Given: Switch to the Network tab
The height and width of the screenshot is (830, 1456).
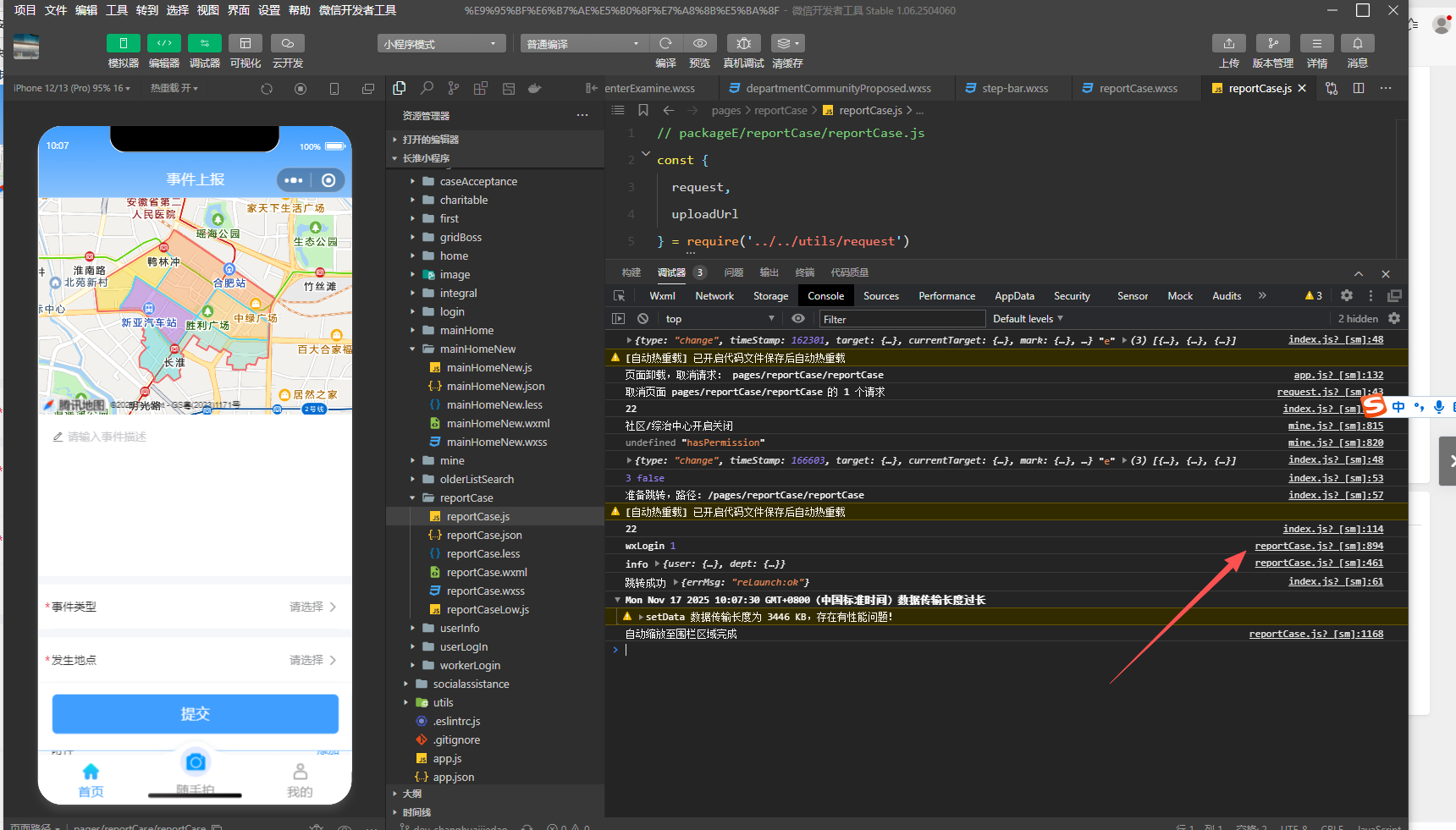Looking at the screenshot, I should (x=714, y=296).
